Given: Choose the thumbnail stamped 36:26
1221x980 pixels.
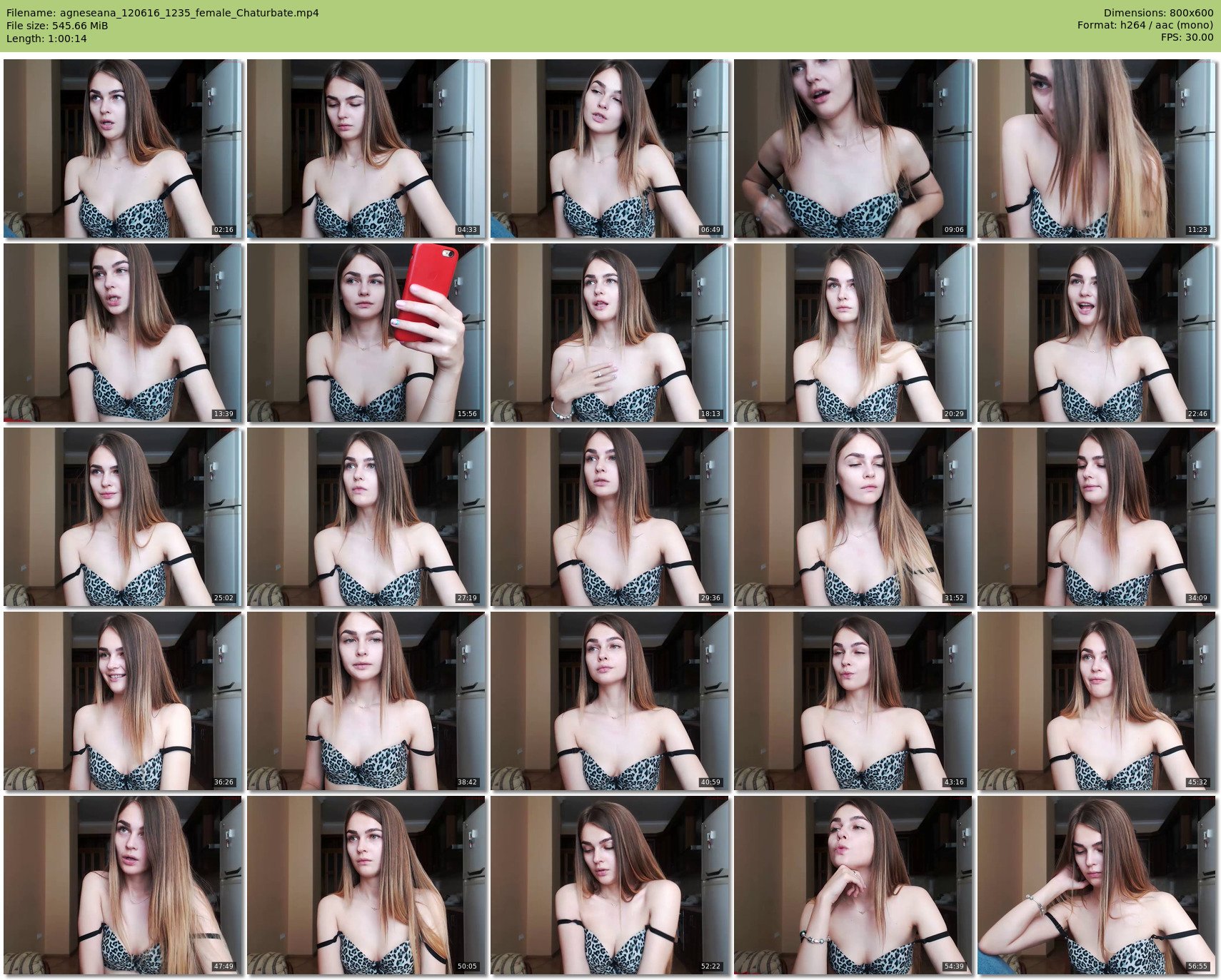Looking at the screenshot, I should [123, 701].
